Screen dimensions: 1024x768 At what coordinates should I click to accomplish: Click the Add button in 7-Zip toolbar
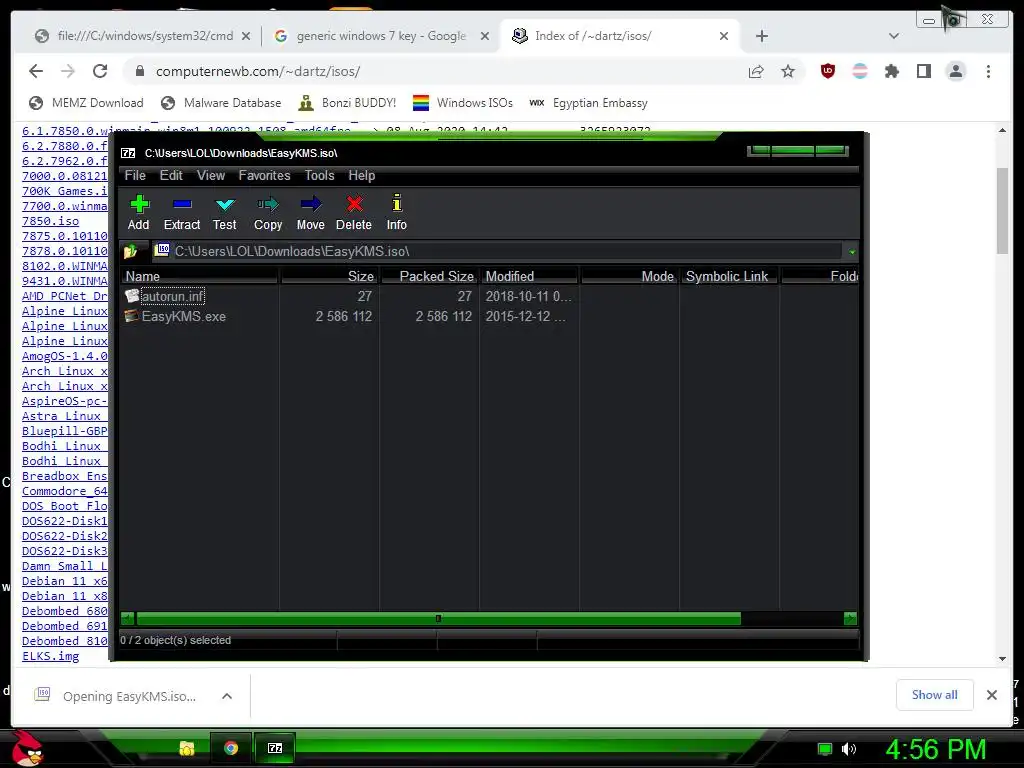[x=138, y=212]
